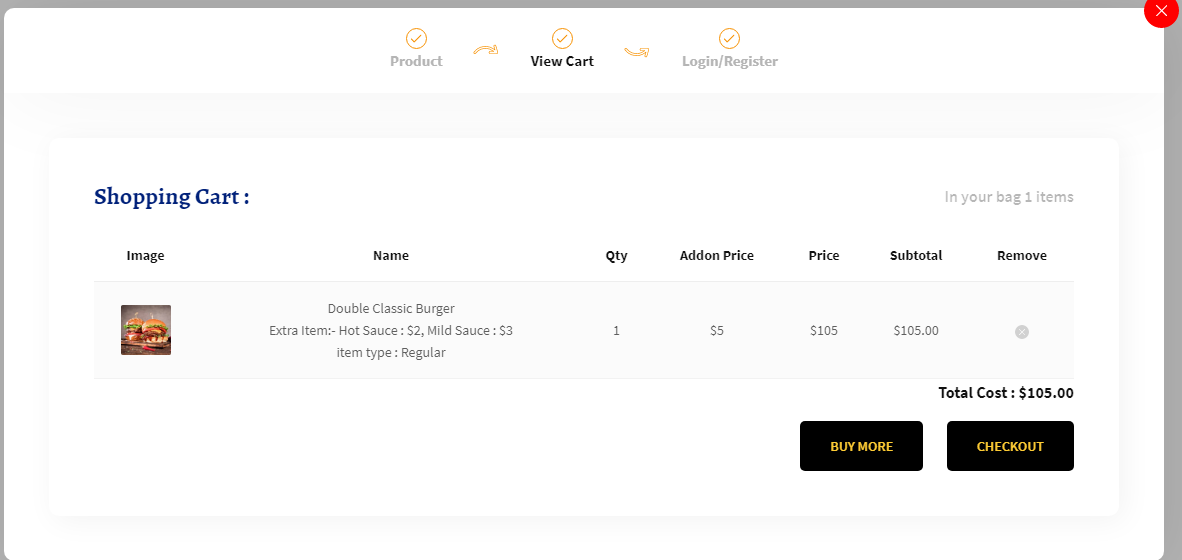1182x560 pixels.
Task: Click the quantity value 1 in the cart row
Action: point(617,330)
